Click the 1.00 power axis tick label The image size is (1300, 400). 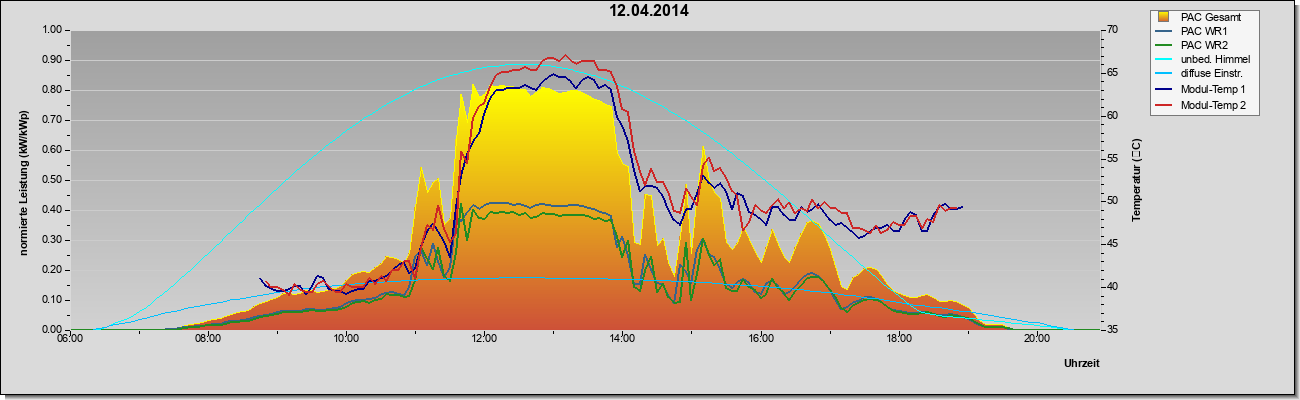pyautogui.click(x=51, y=30)
